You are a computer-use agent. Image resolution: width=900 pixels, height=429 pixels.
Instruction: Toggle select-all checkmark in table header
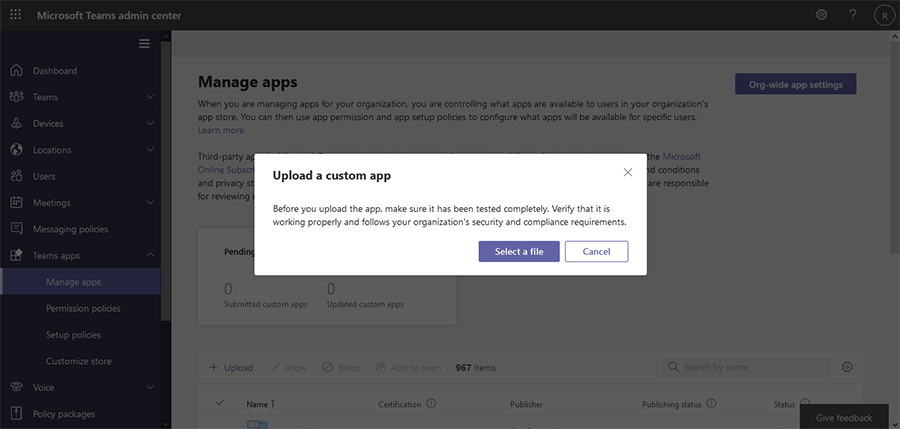(x=220, y=403)
